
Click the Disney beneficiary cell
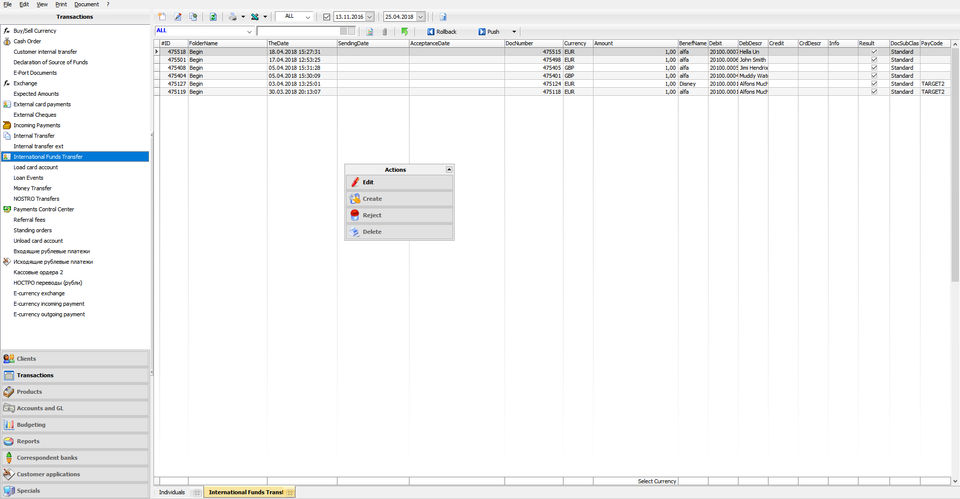(693, 84)
